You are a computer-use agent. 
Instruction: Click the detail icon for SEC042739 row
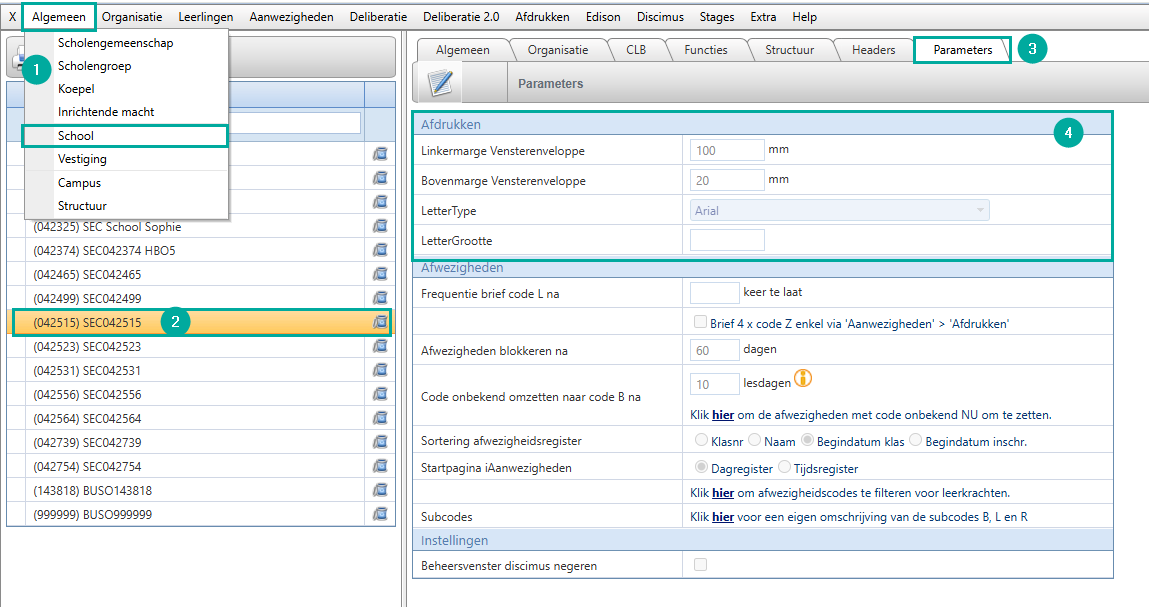tap(380, 442)
